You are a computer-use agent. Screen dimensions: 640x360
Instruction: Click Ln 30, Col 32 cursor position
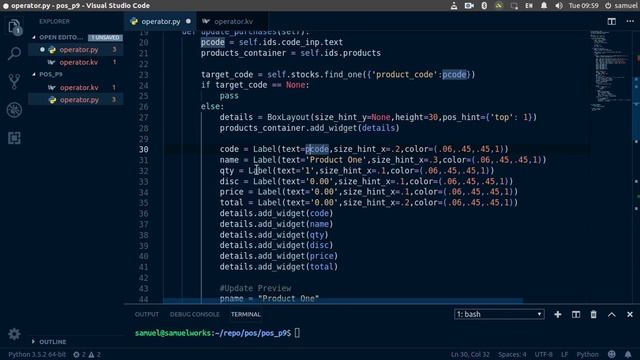tap(470, 354)
